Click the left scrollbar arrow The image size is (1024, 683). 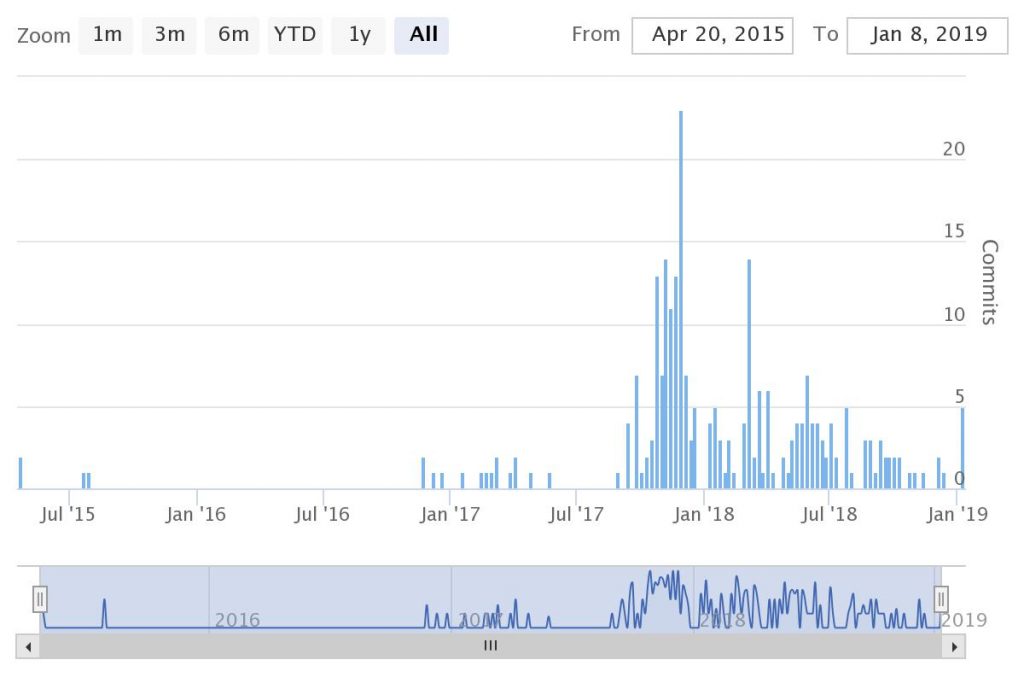[x=28, y=646]
